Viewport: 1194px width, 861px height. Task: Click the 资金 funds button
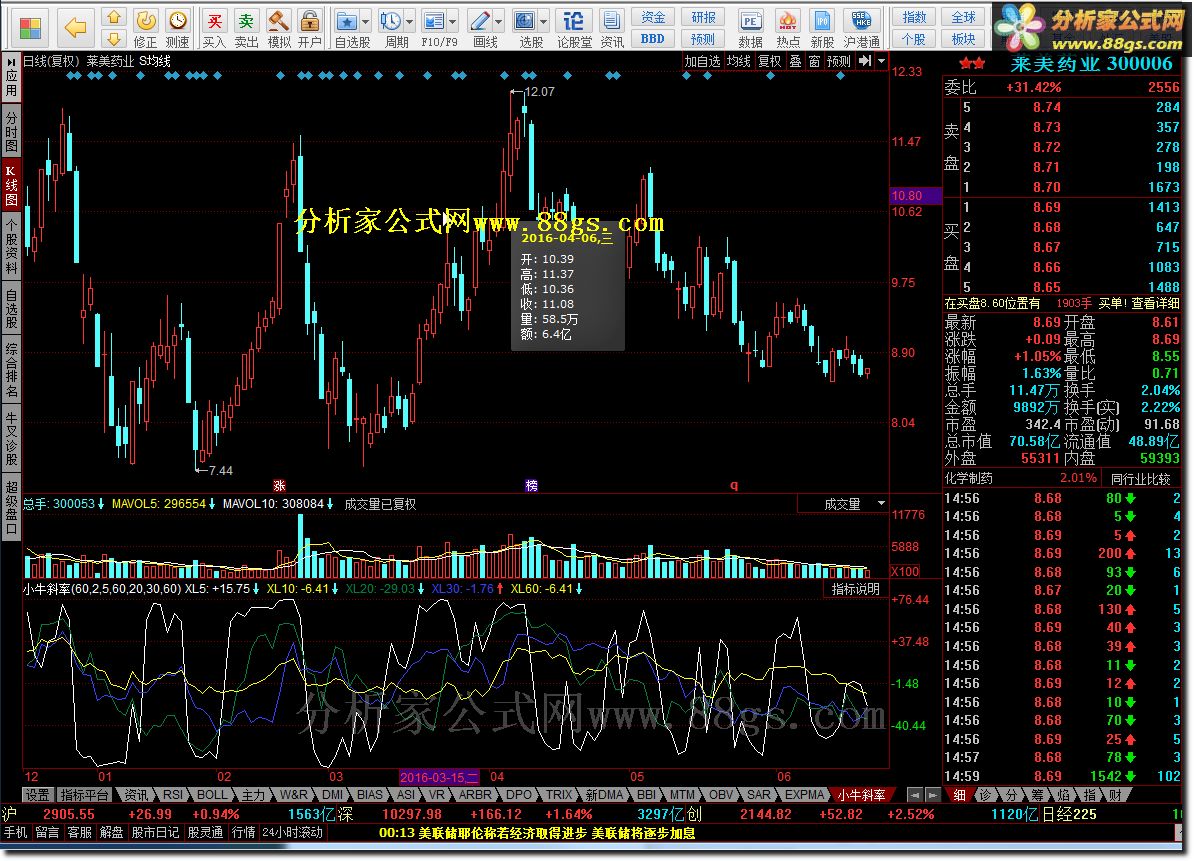point(653,18)
